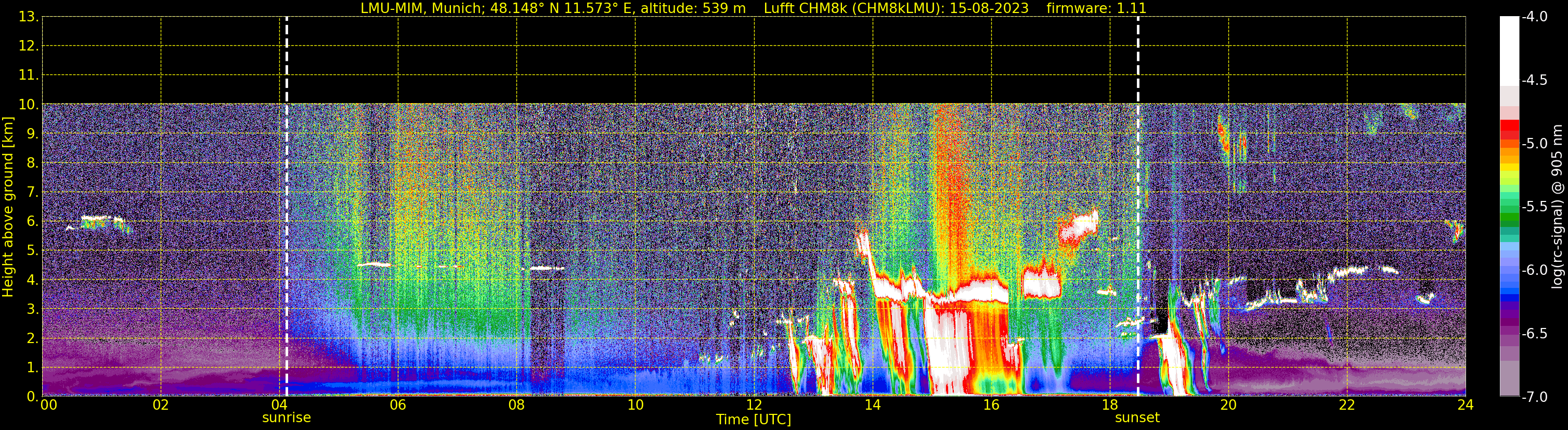Viewport: 1568px width, 430px height.
Task: Click the 'Height above ground [km]' axis label
Action: click(8, 207)
